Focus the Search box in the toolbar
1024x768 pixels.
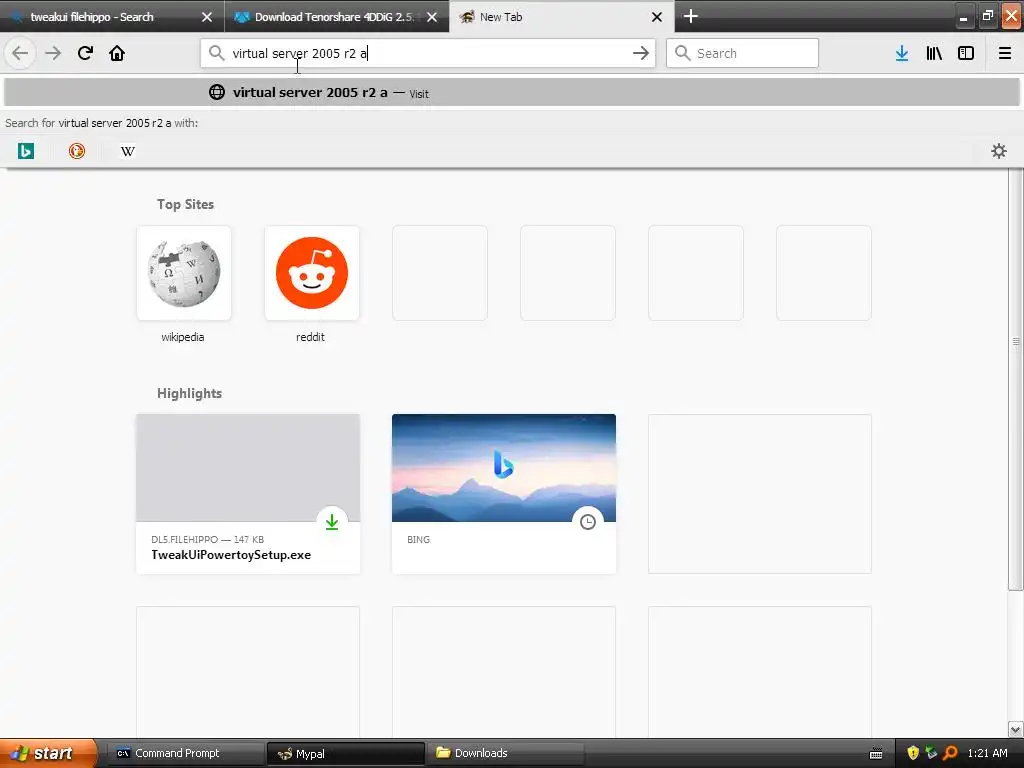pos(742,53)
